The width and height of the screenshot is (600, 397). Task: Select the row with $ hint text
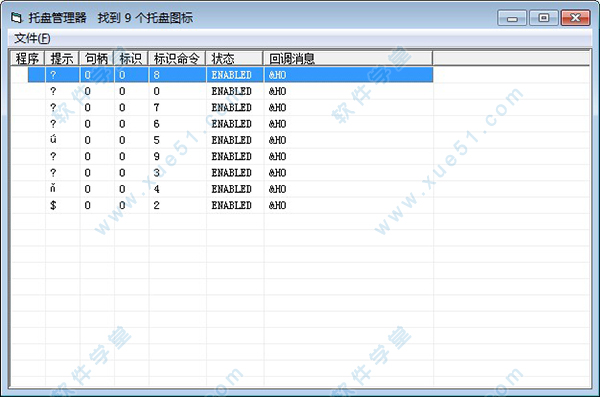click(x=230, y=205)
